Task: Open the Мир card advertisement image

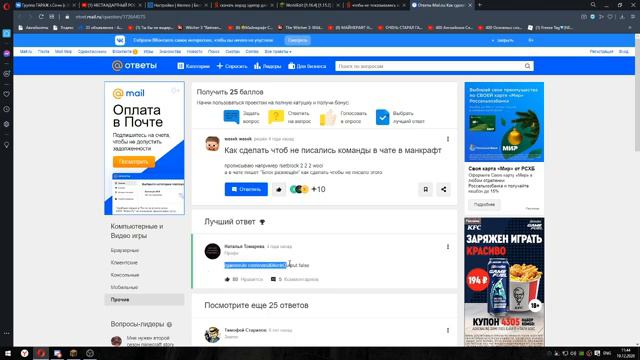Action: coord(504,122)
